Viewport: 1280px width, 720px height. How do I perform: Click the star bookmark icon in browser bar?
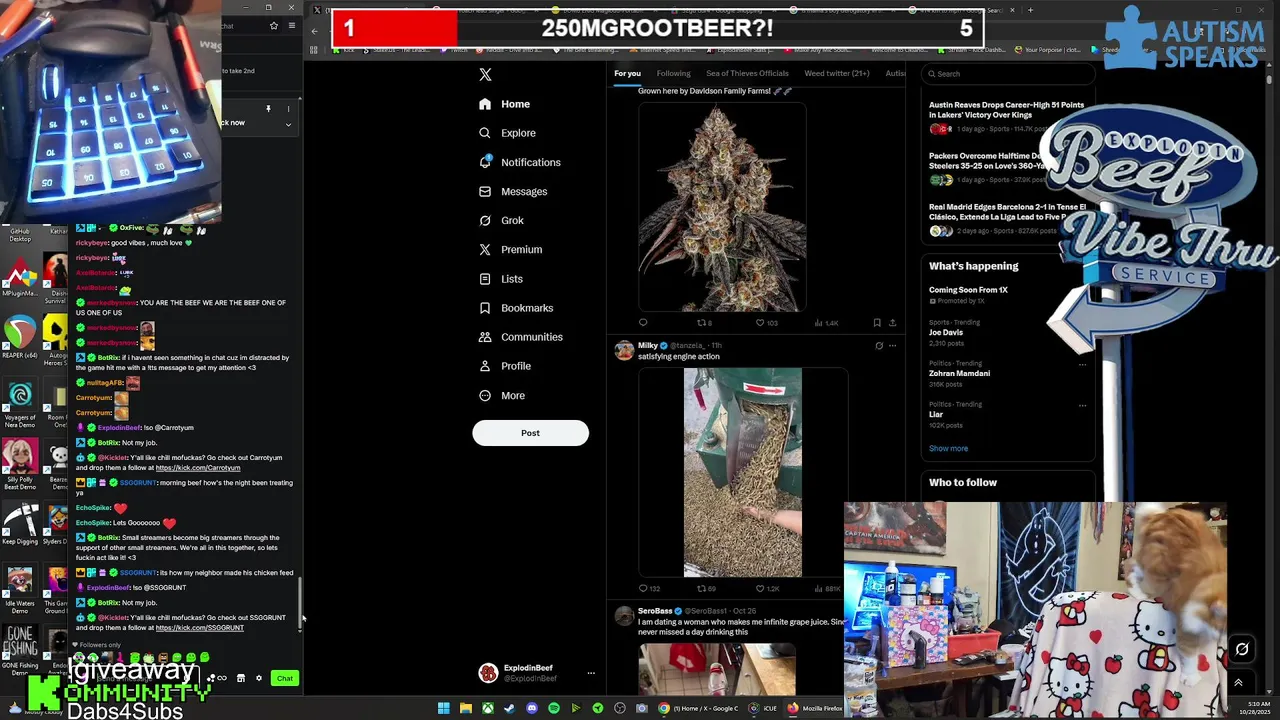[274, 26]
